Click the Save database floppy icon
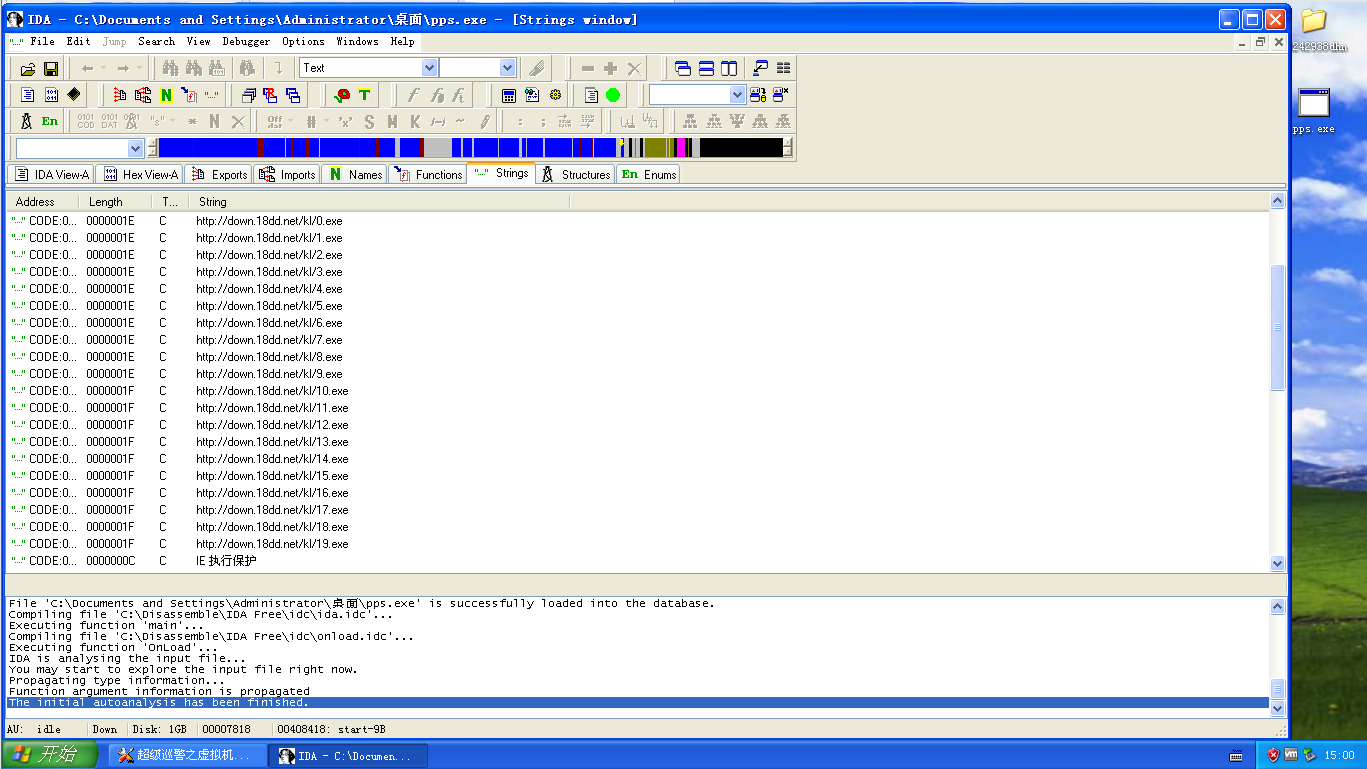This screenshot has height=769, width=1367. tap(50, 69)
